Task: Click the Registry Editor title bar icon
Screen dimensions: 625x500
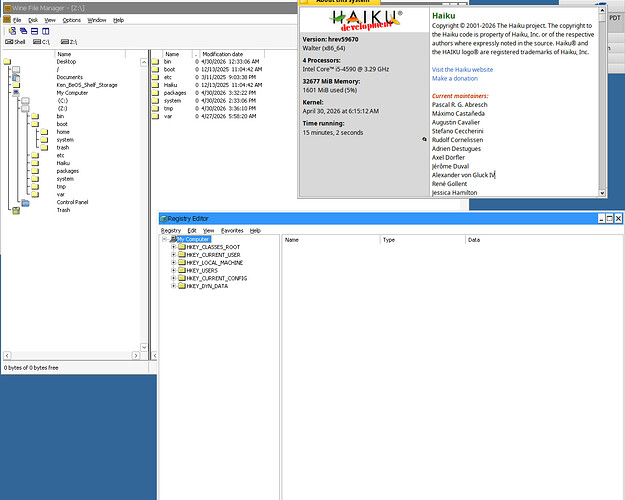Action: pos(163,219)
